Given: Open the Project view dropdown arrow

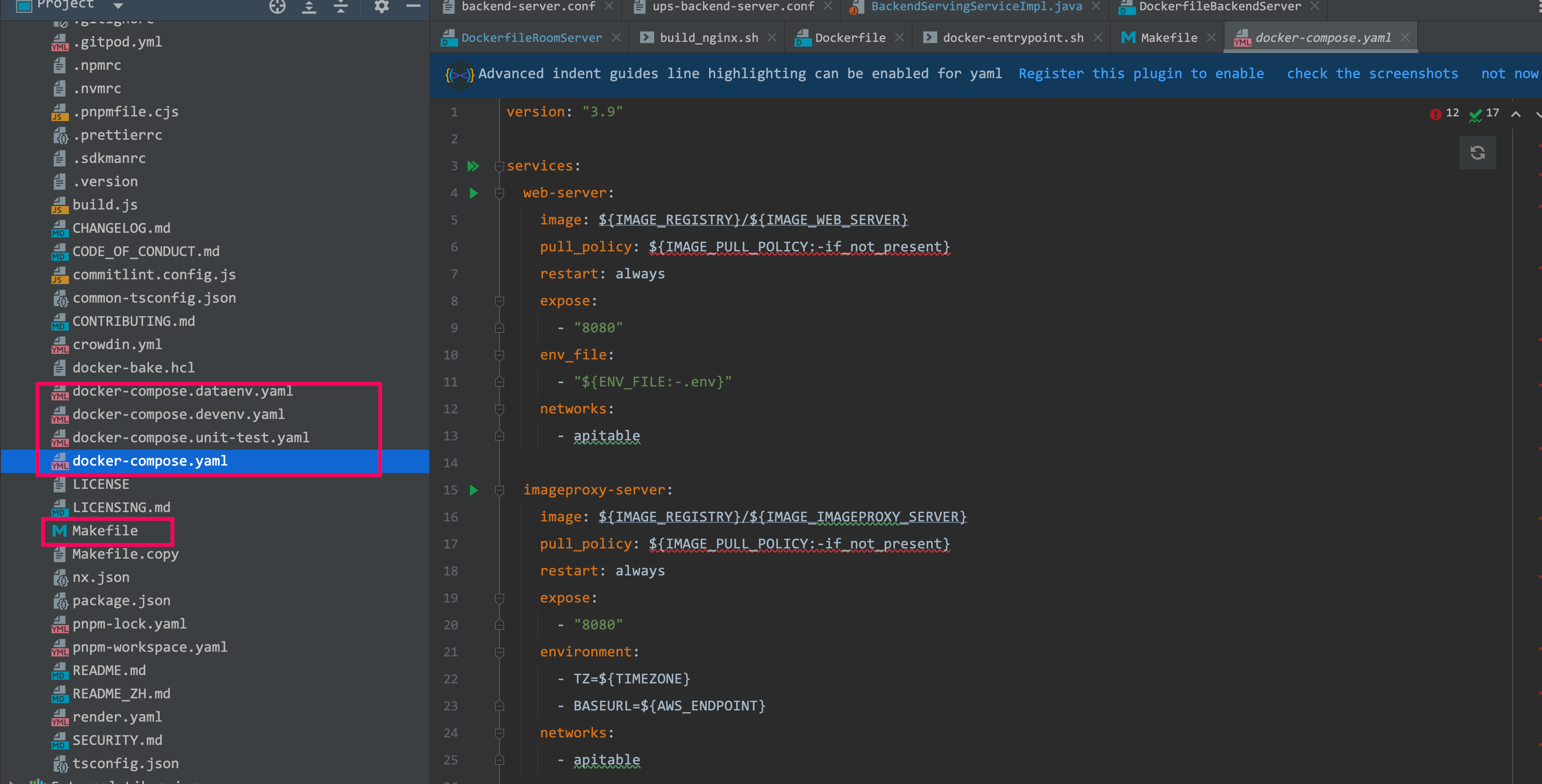Looking at the screenshot, I should (118, 6).
